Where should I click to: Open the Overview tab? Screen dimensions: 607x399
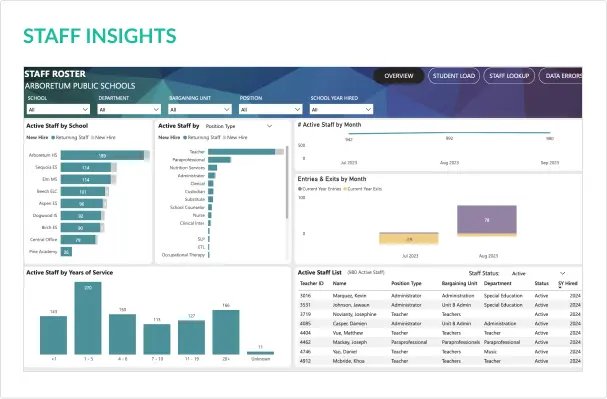tap(399, 76)
